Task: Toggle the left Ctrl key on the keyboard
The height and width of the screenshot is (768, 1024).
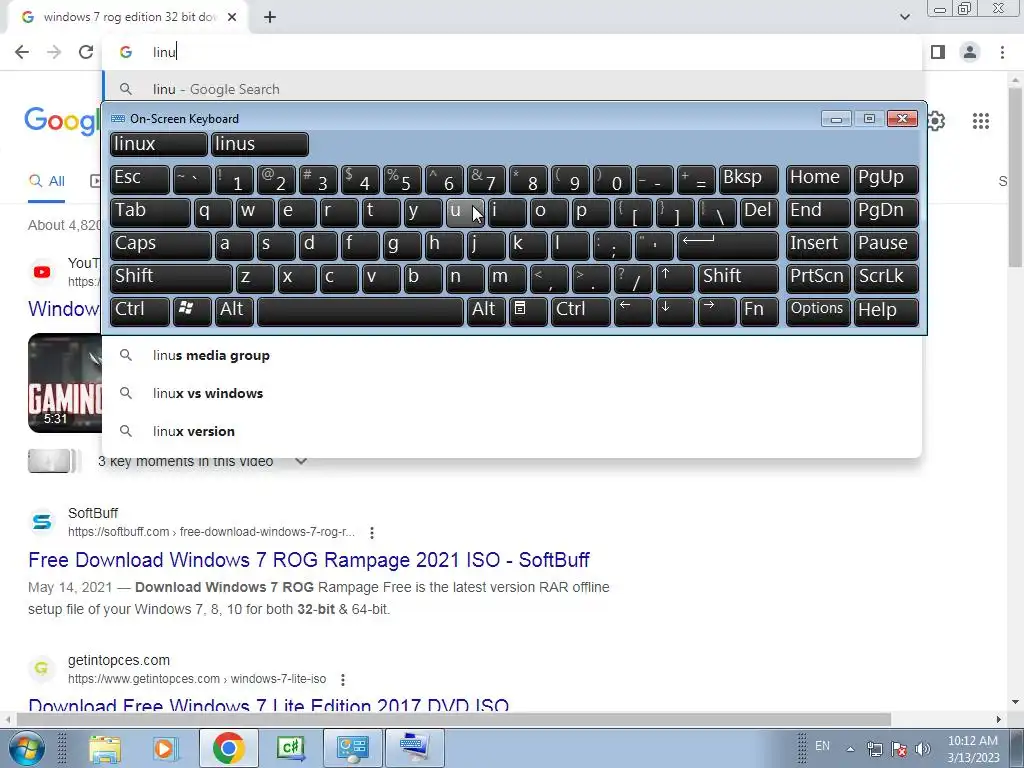Action: click(x=140, y=312)
